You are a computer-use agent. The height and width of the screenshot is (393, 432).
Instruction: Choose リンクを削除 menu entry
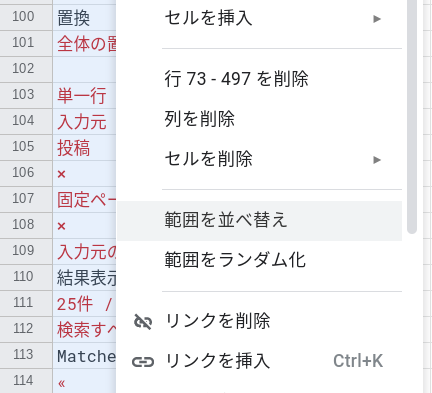click(x=260, y=322)
